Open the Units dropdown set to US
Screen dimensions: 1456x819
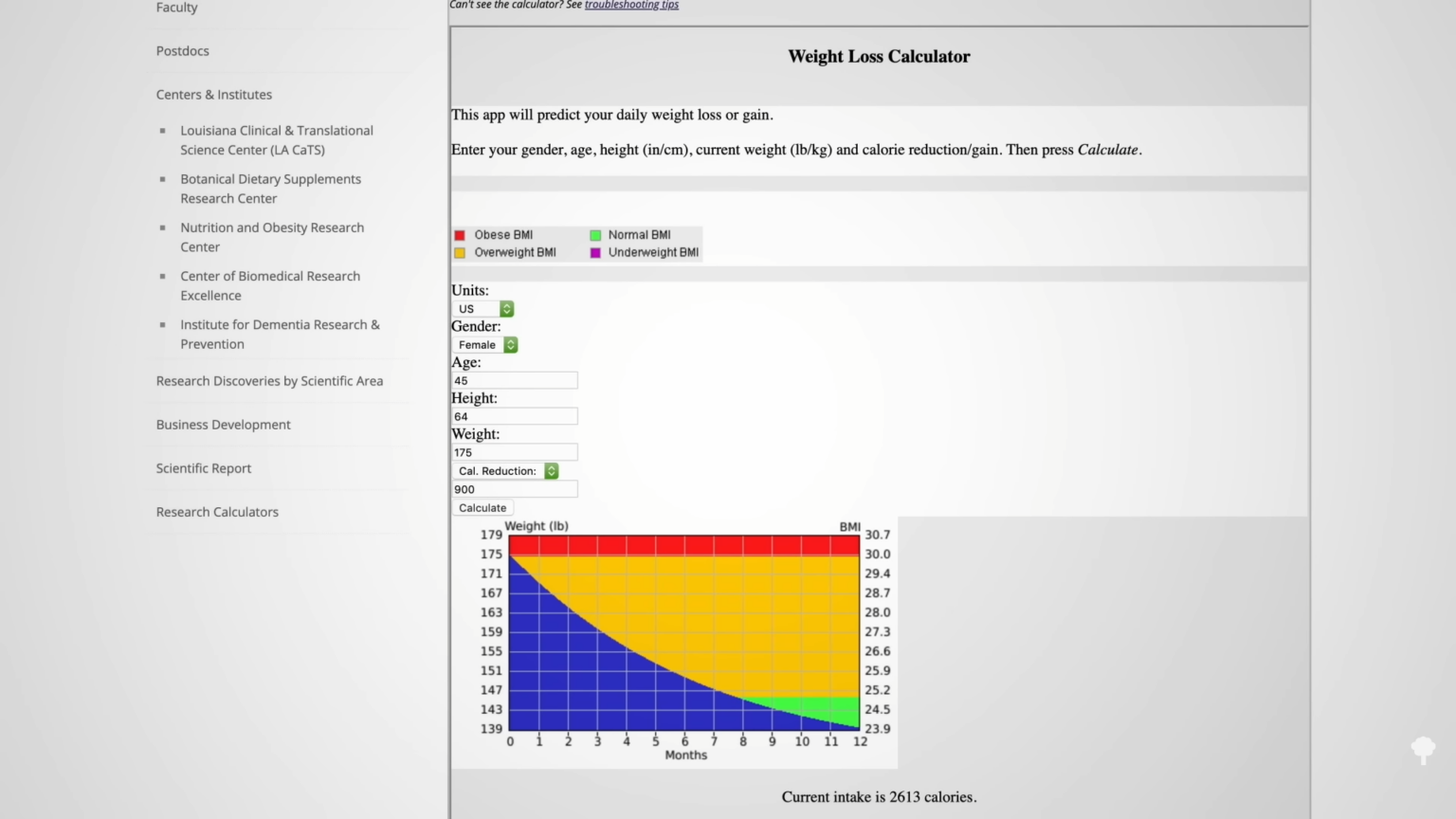[x=483, y=309]
